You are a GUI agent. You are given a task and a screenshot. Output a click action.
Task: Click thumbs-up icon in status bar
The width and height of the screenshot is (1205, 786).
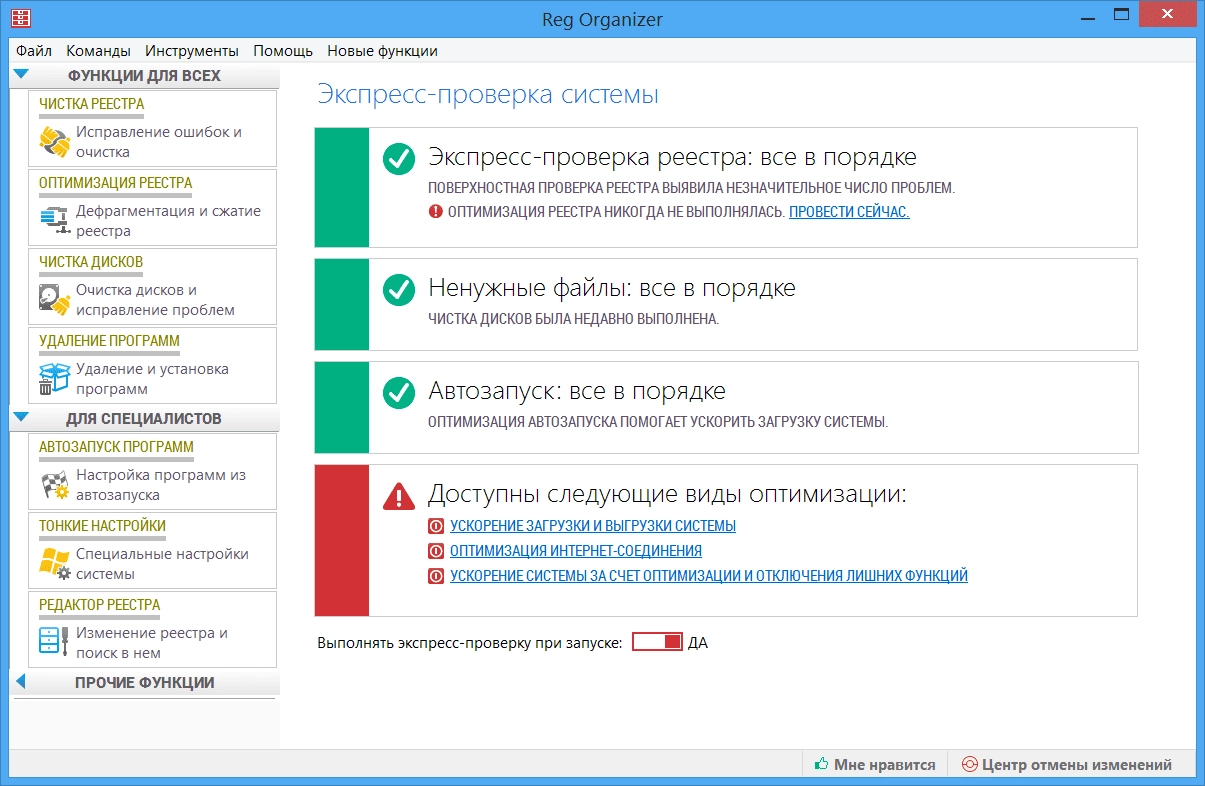(x=821, y=764)
